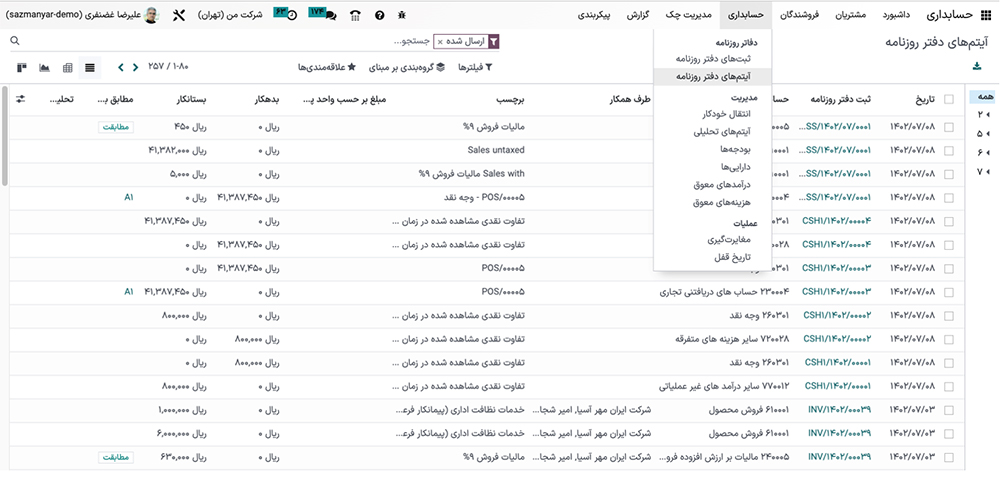Switch to pivot table view
This screenshot has height=492, width=1000.
point(67,68)
